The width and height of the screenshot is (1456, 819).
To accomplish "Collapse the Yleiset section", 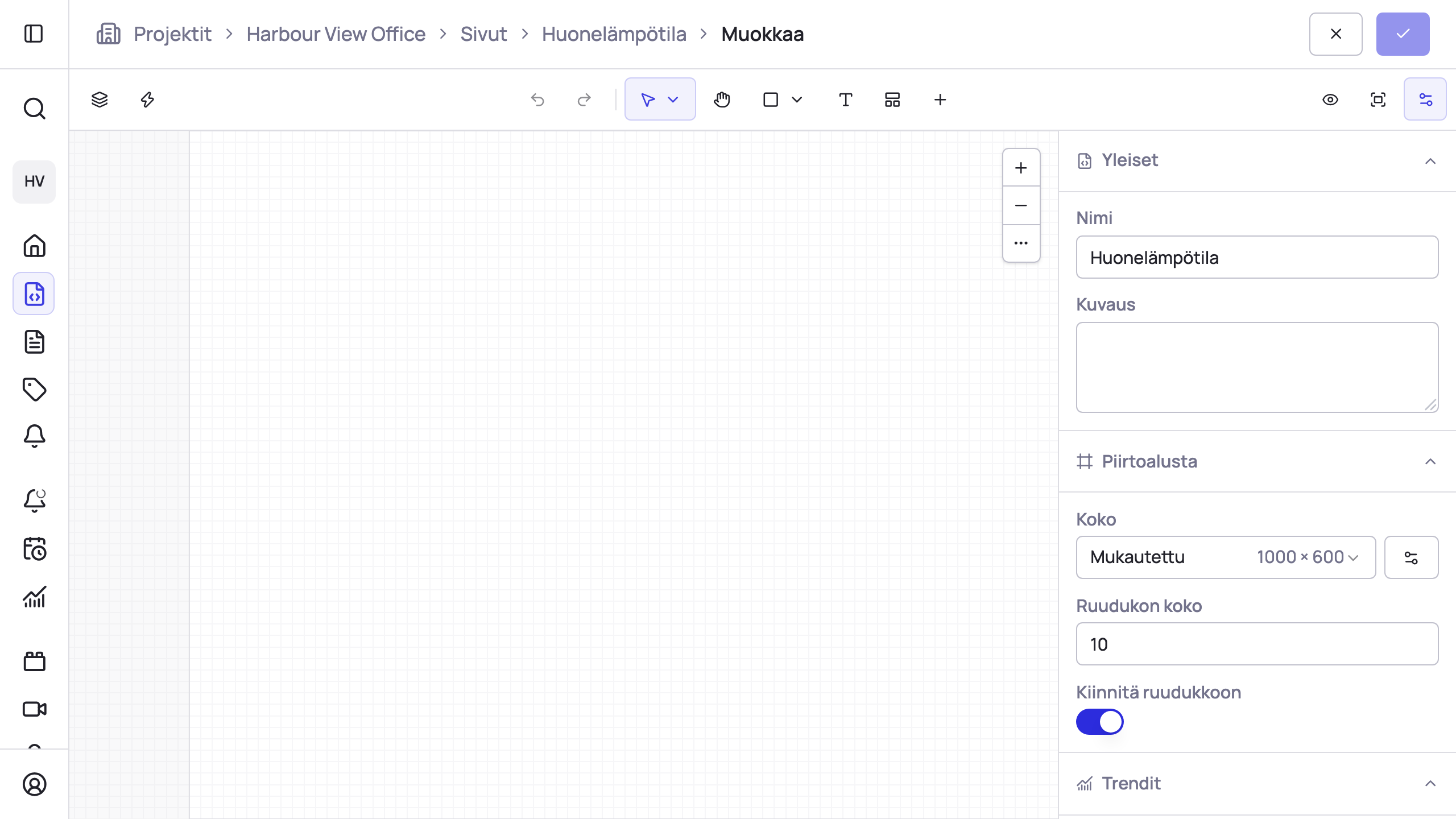I will coord(1430,161).
